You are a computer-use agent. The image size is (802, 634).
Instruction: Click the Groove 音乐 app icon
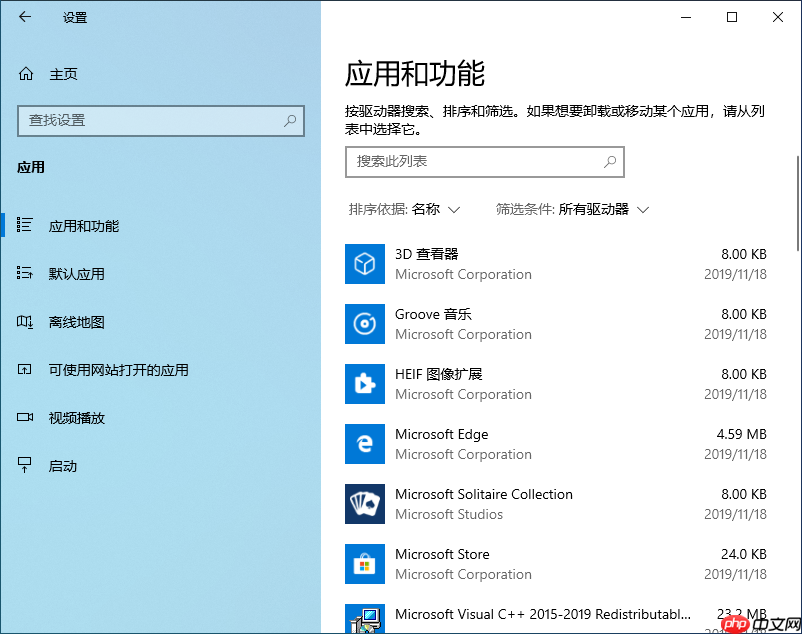[365, 324]
